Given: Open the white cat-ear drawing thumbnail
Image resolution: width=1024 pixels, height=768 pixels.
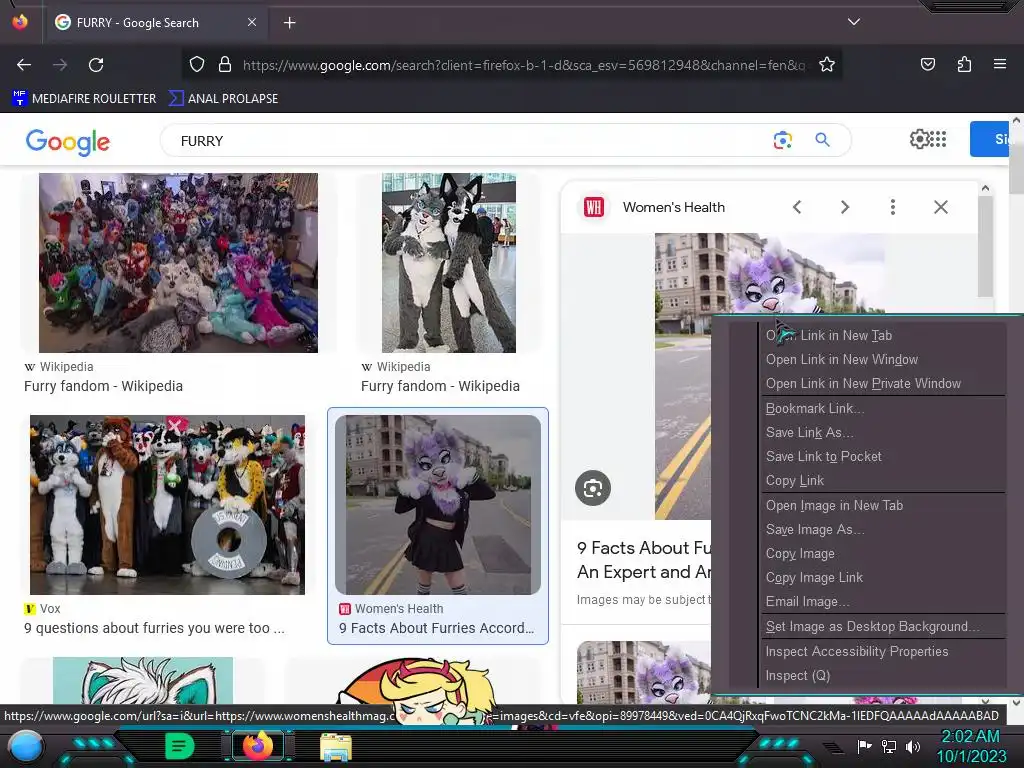Looking at the screenshot, I should click(142, 680).
